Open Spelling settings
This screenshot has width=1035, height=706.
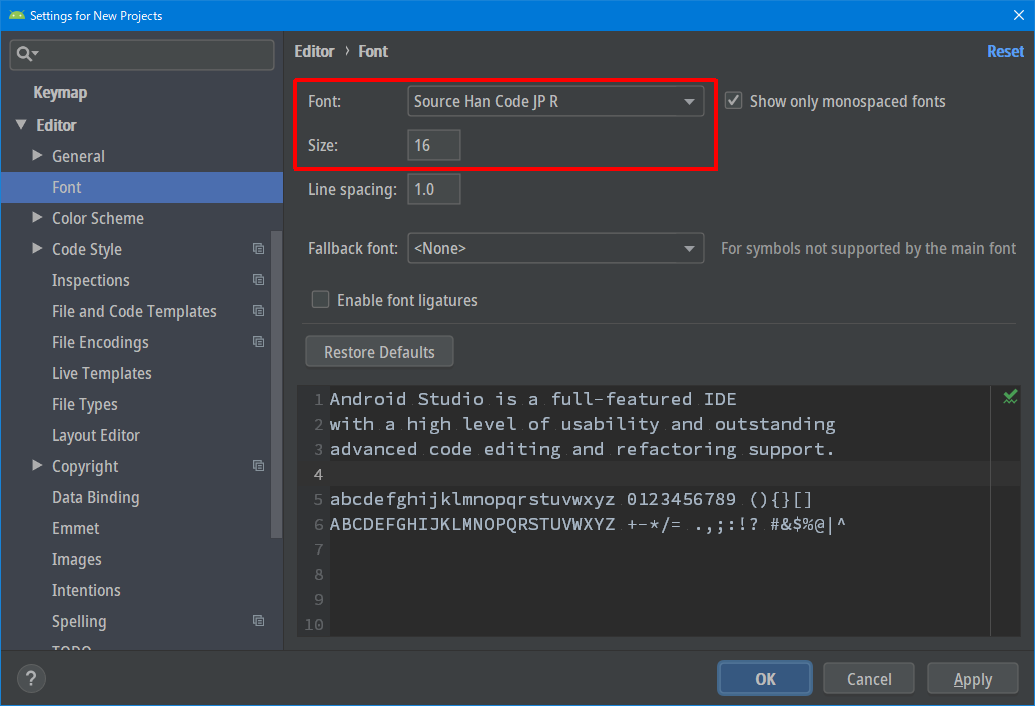coord(79,622)
